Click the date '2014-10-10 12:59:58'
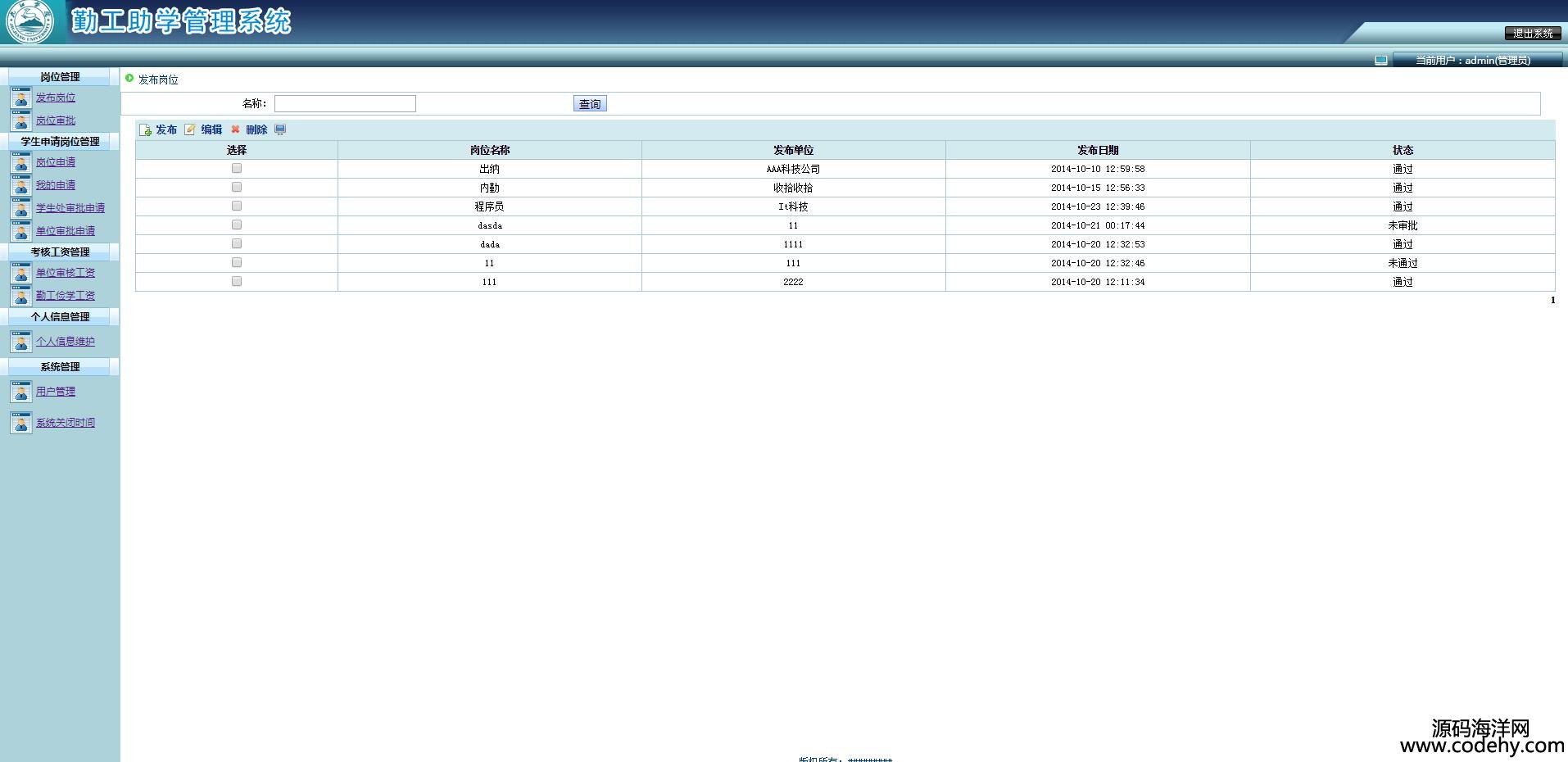The height and width of the screenshot is (762, 1568). pos(1098,169)
